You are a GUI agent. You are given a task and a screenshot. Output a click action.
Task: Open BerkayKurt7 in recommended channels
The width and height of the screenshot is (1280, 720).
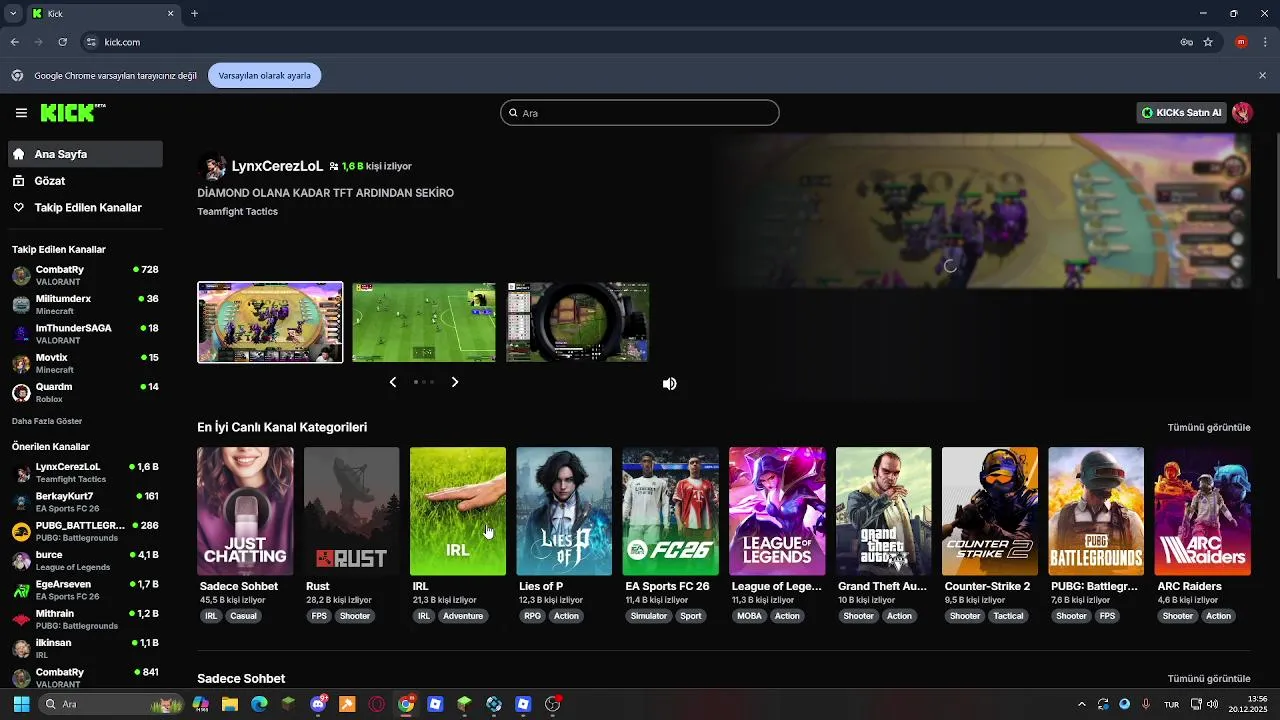click(x=85, y=501)
